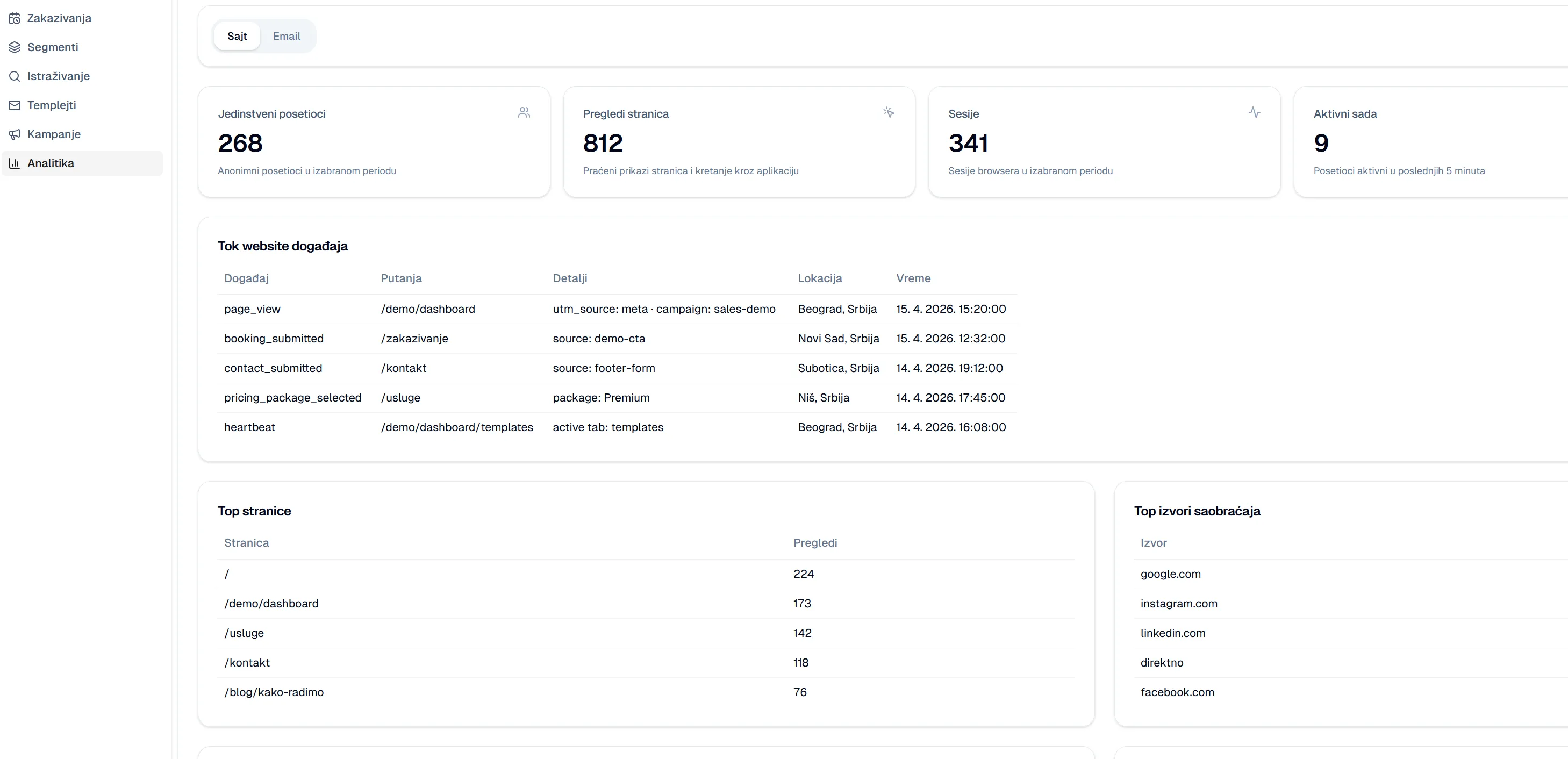Image resolution: width=1568 pixels, height=759 pixels.
Task: Open Kampanje in the navigation
Action: pyautogui.click(x=54, y=134)
